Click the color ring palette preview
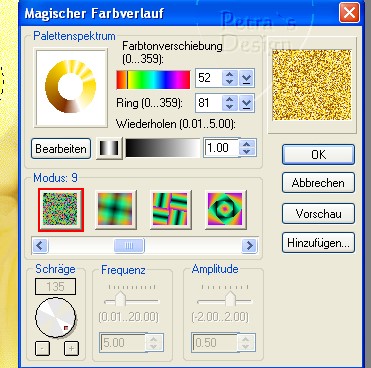Viewport: 371px width, 368px height. (71, 87)
